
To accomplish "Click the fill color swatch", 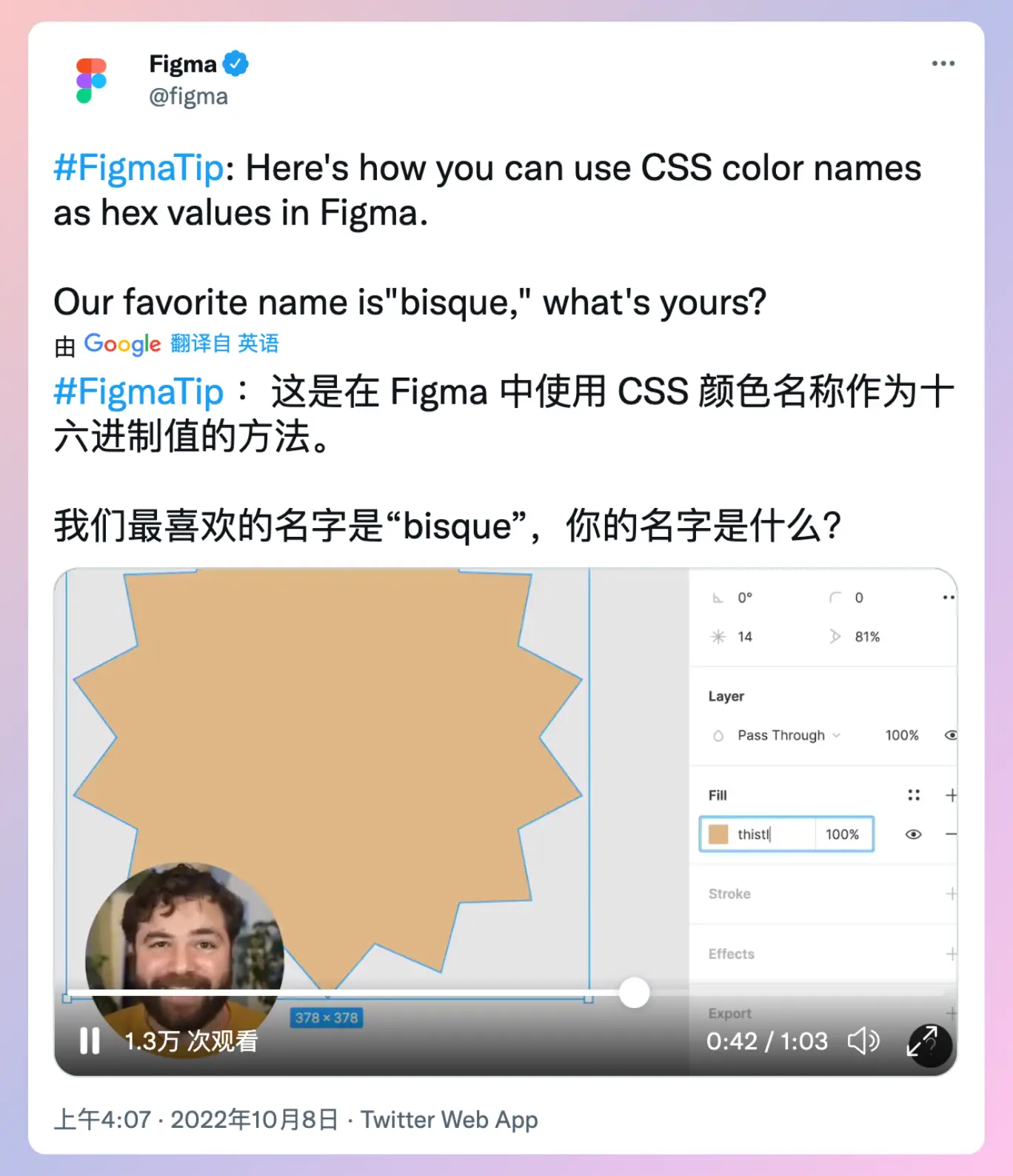I will 718,835.
